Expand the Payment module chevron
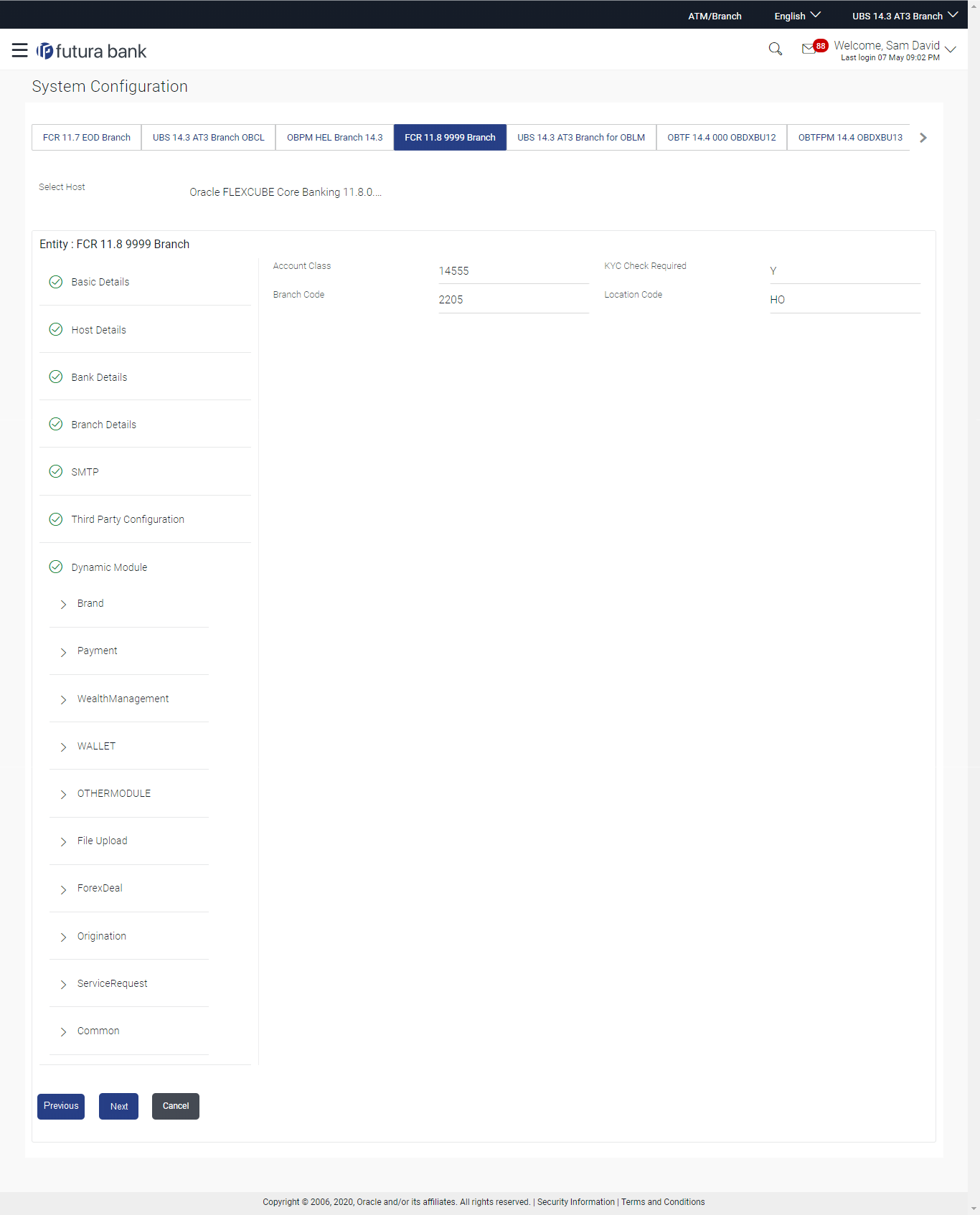980x1215 pixels. click(x=63, y=652)
